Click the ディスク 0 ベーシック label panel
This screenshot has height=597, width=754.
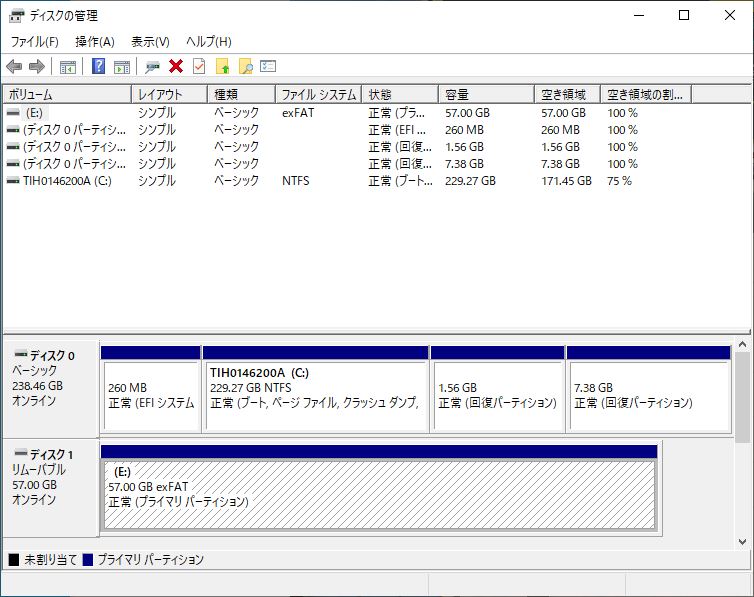point(51,388)
